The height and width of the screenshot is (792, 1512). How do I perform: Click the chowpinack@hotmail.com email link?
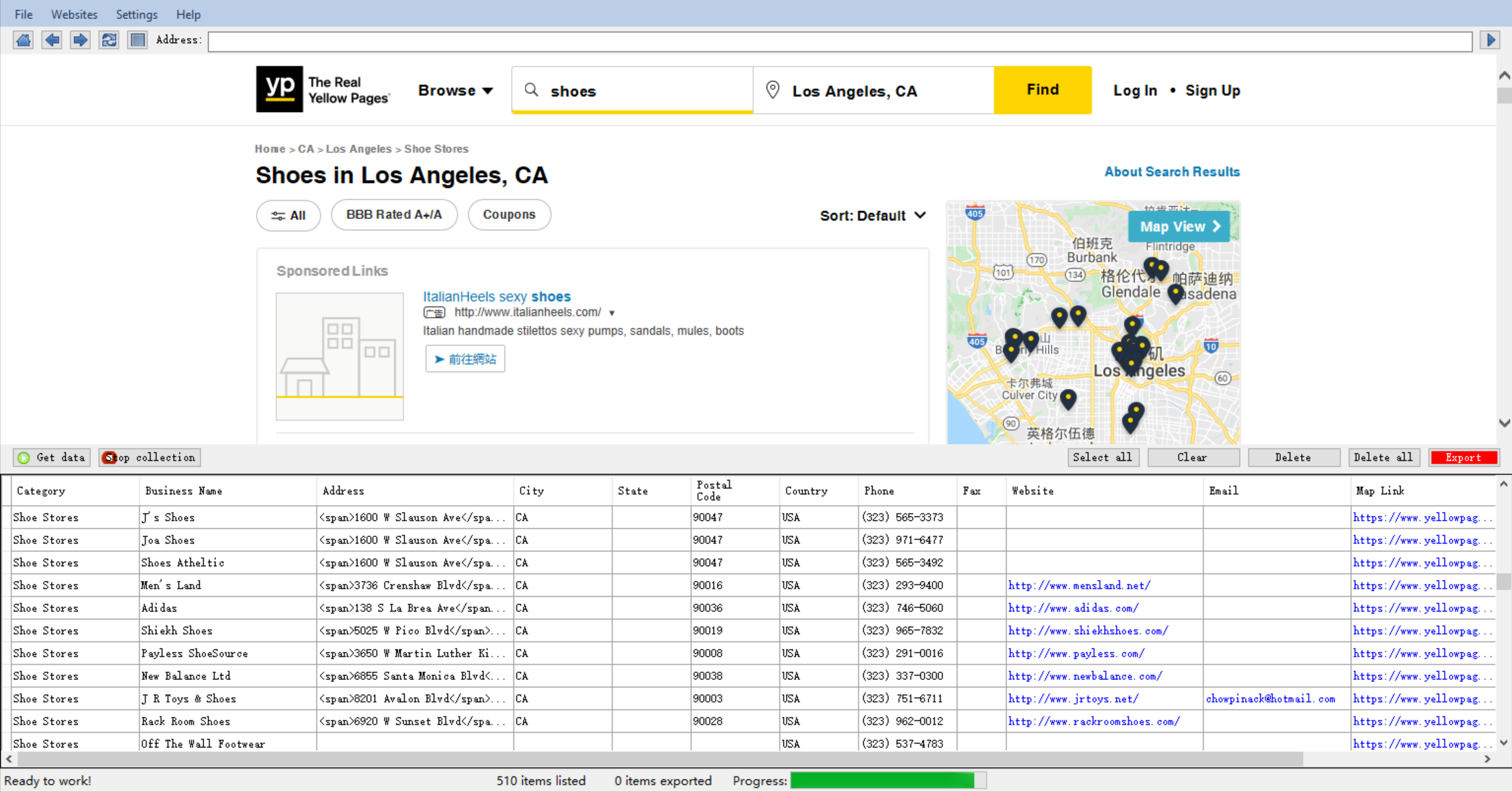click(x=1270, y=699)
